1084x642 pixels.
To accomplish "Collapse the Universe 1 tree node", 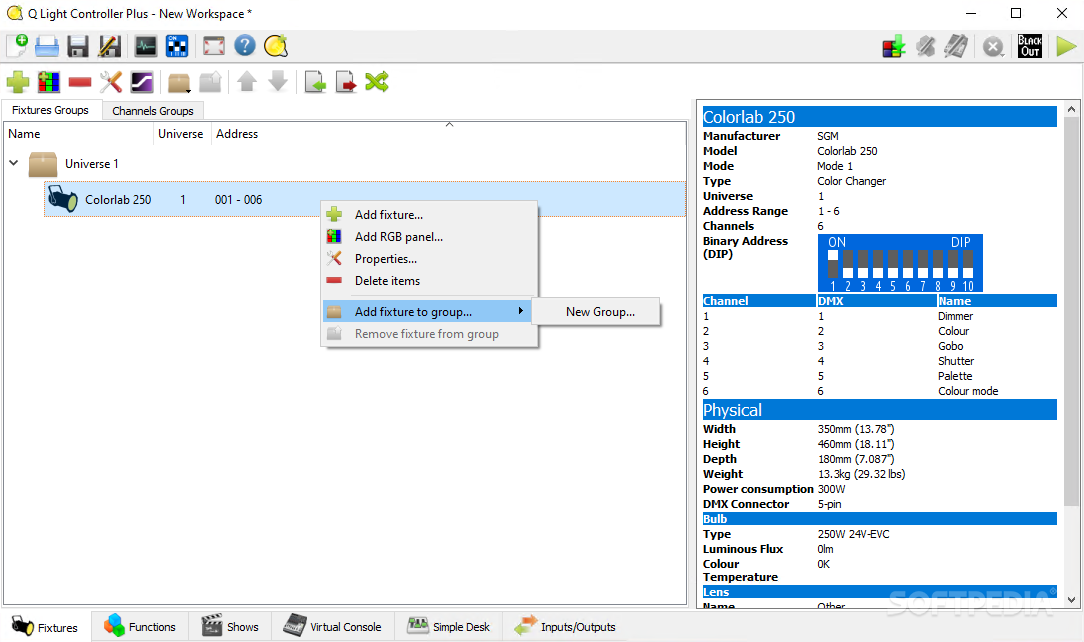I will pos(14,163).
